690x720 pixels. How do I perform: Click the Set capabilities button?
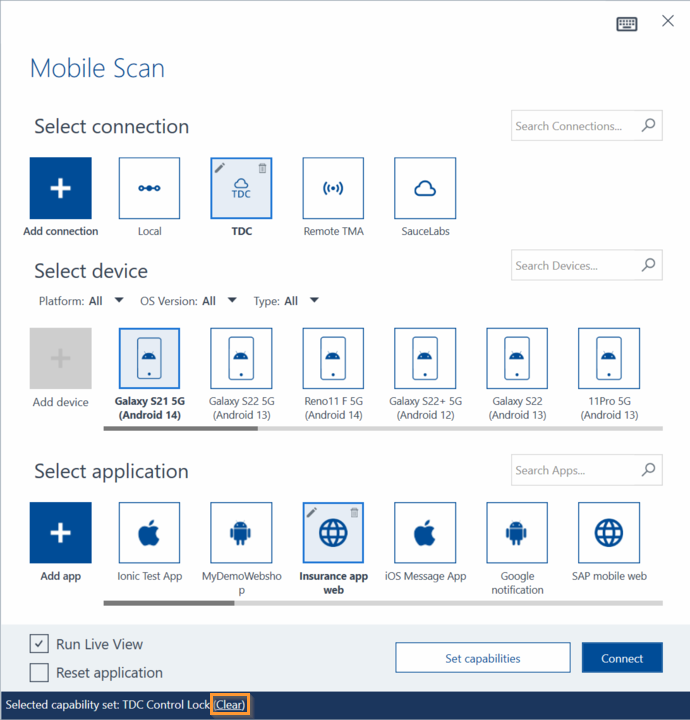[483, 658]
